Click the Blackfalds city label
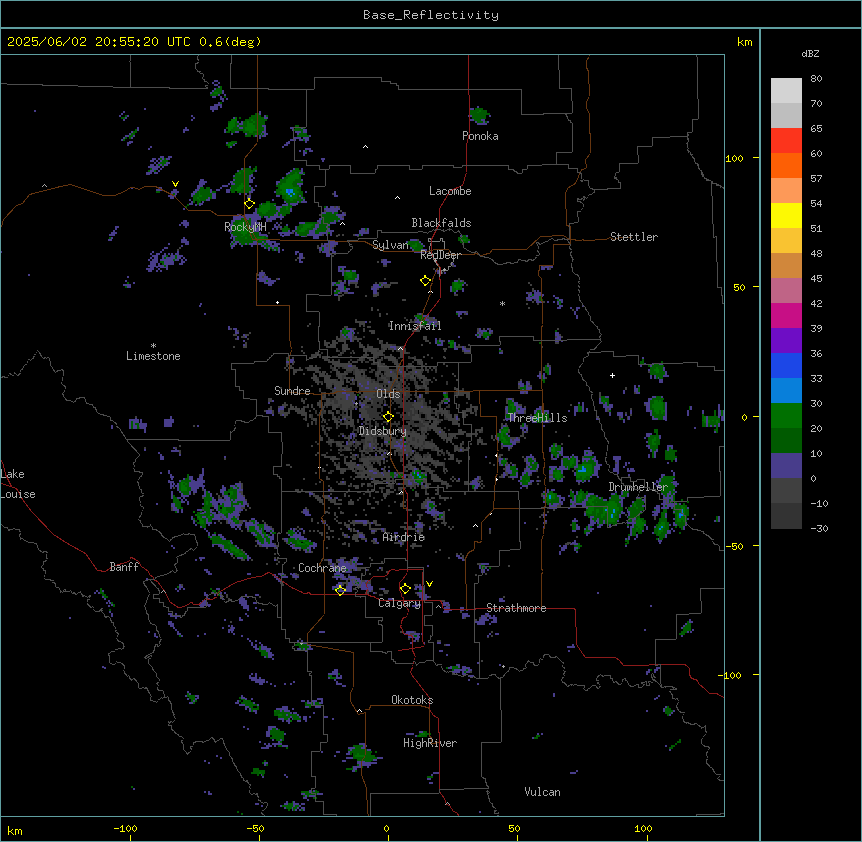Image resolution: width=862 pixels, height=842 pixels. 441,223
